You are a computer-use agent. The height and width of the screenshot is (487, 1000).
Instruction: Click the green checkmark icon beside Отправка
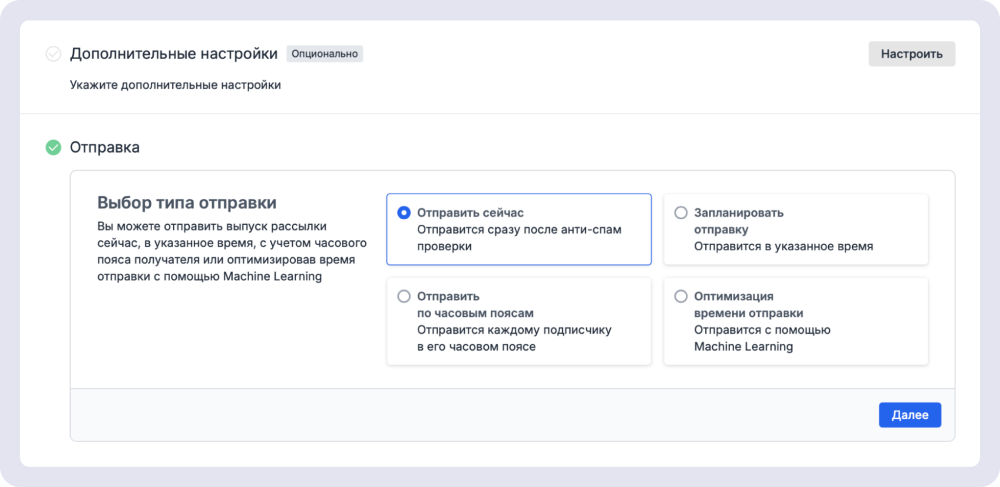pos(53,148)
